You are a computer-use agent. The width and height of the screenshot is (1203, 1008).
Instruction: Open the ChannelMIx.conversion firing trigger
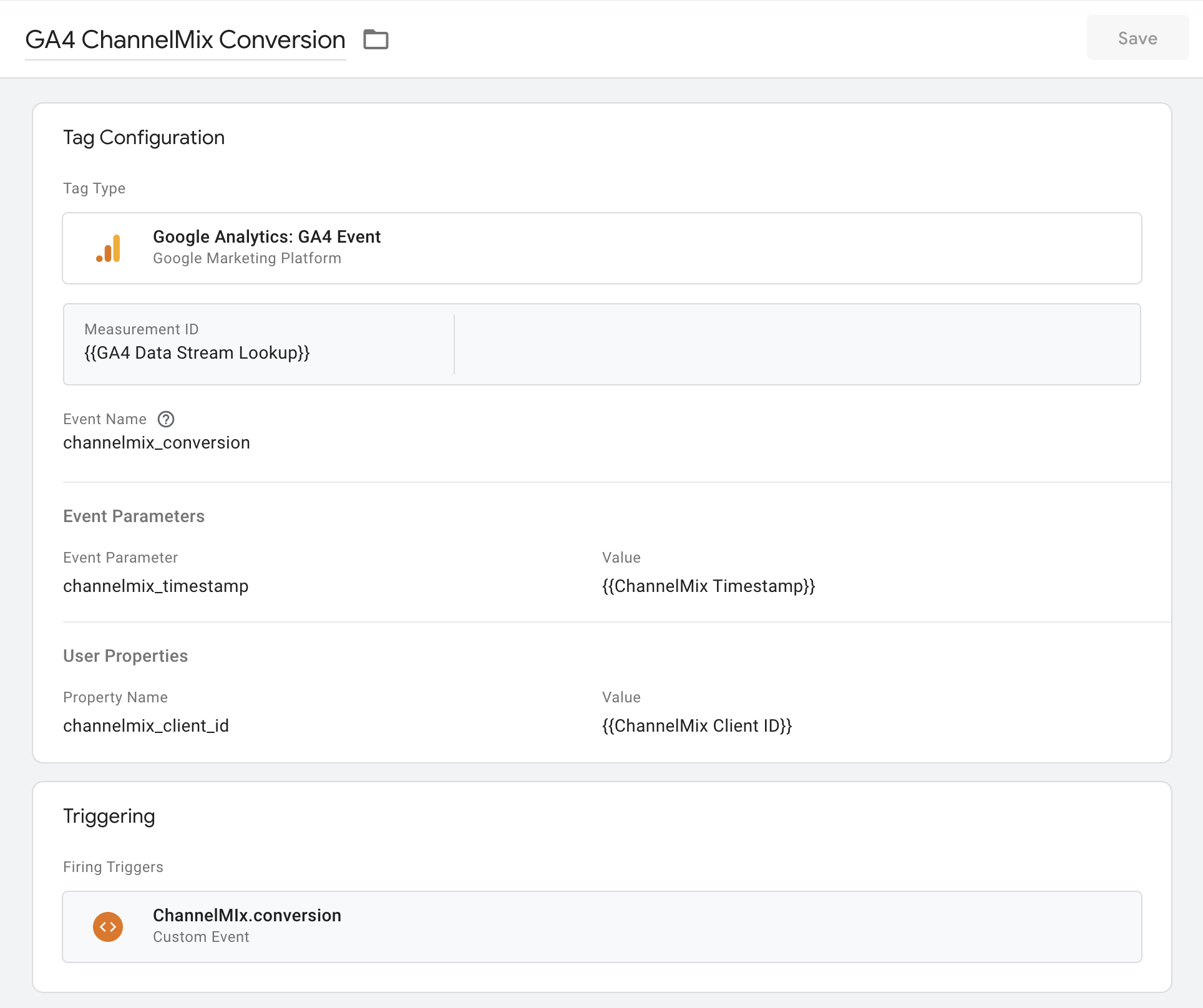click(x=602, y=927)
